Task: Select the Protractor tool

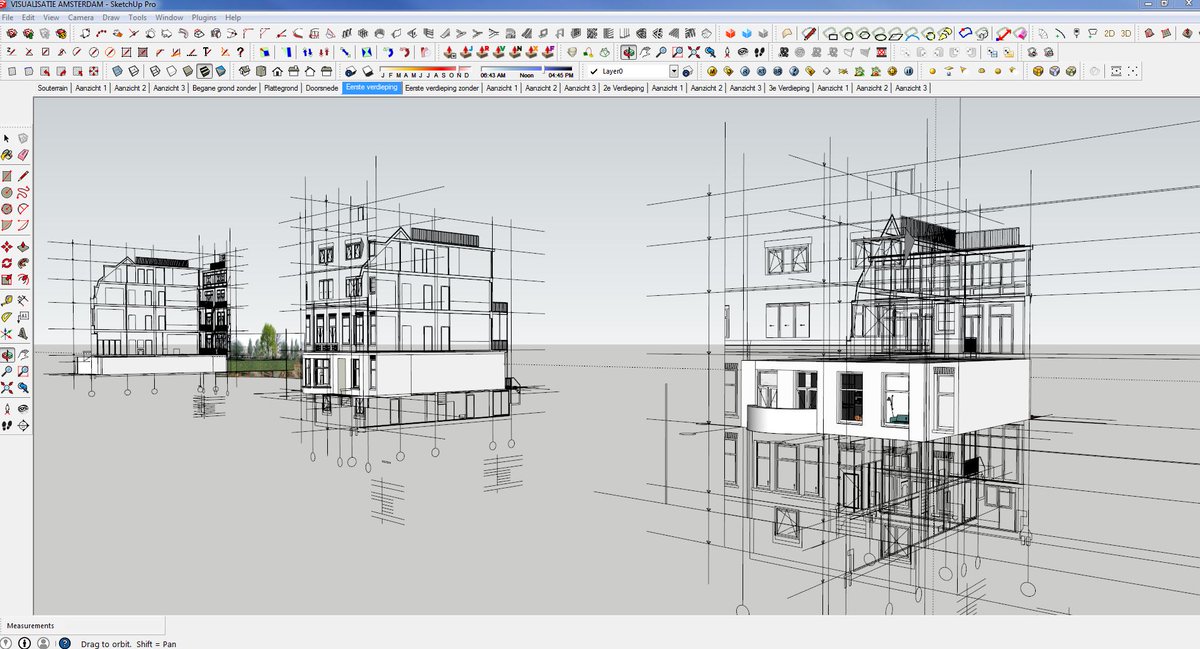Action: (7, 318)
